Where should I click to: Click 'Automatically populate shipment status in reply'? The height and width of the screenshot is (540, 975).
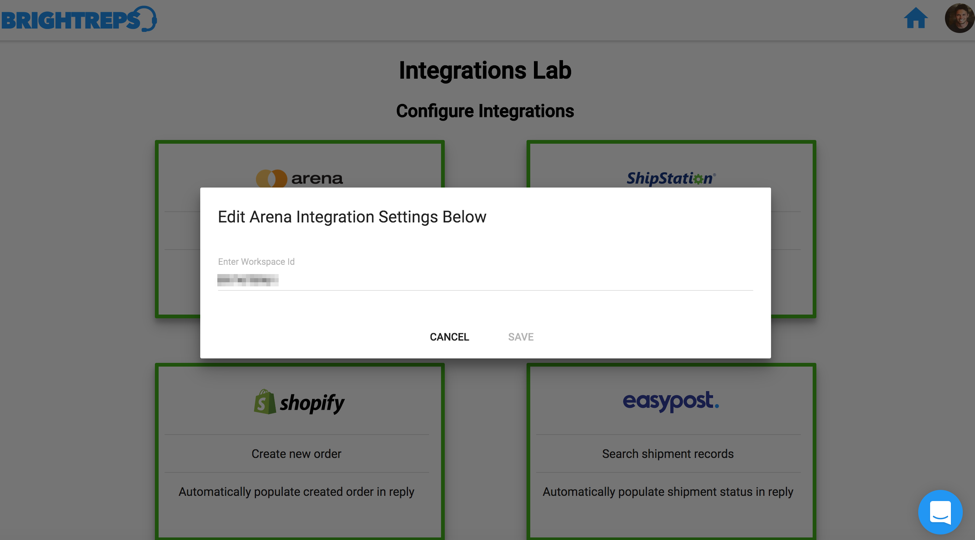point(668,492)
